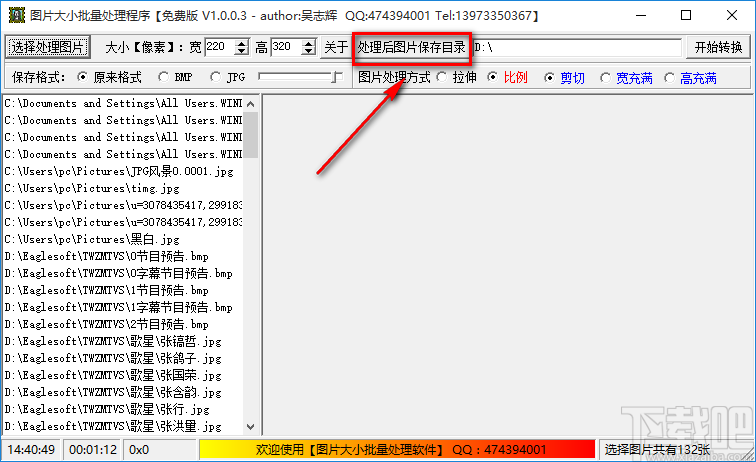
Task: Select list row 张国荣.jpg
Action: click(x=123, y=375)
